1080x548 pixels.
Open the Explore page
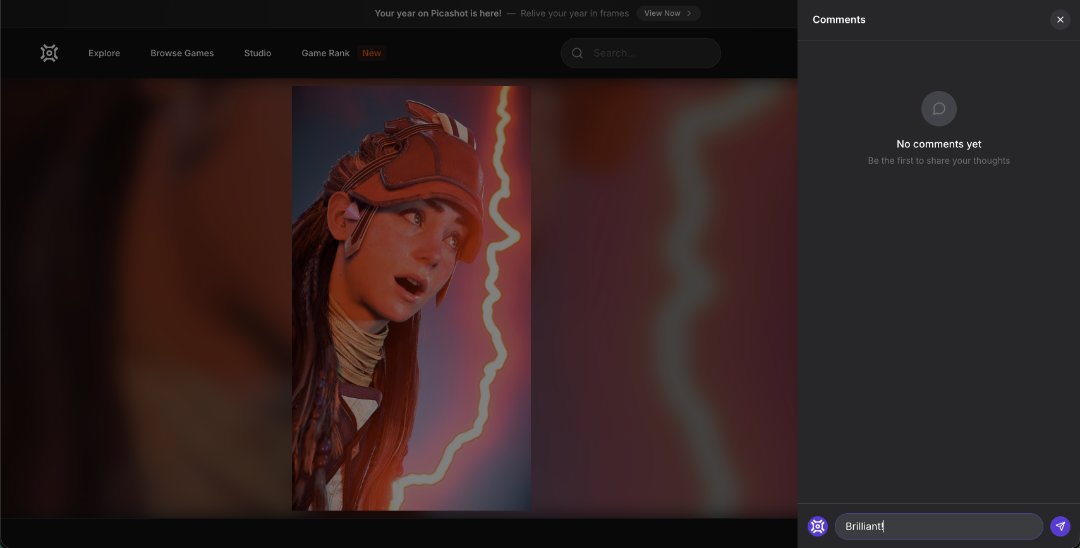(x=104, y=53)
